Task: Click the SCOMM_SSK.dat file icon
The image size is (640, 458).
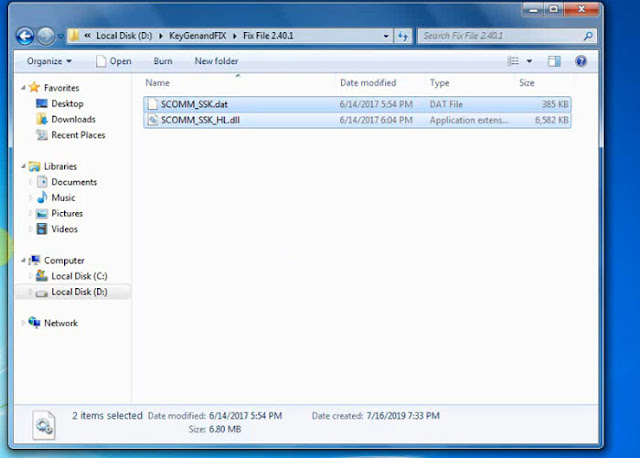Action: [153, 104]
